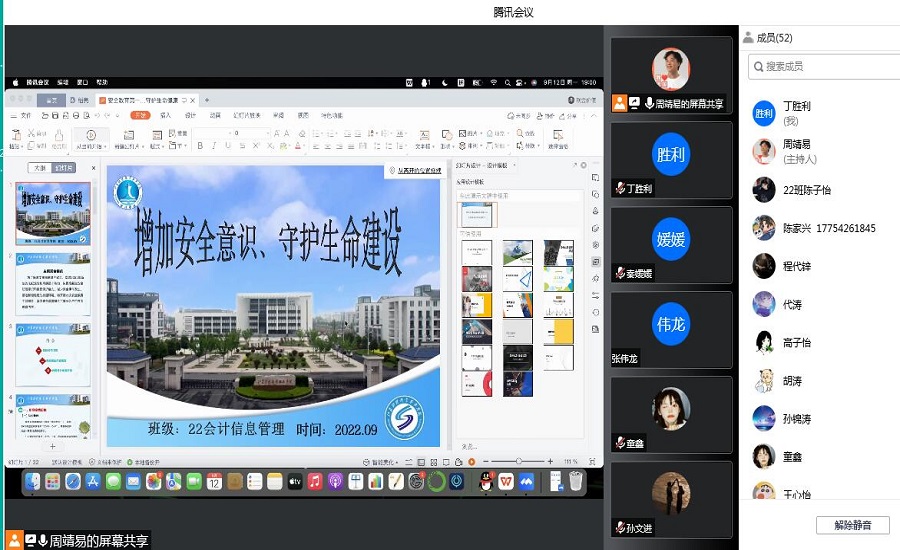
Task: Select the second slide thumbnail
Action: click(52, 285)
